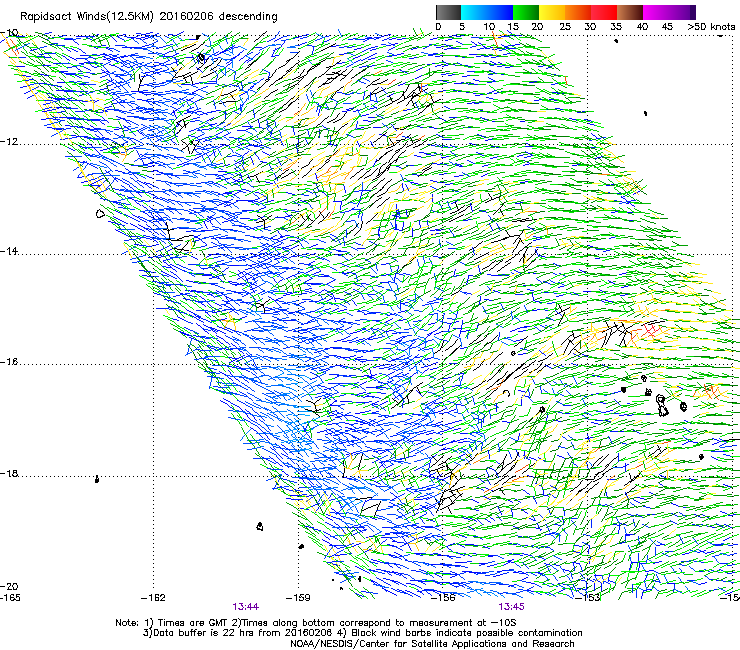Click the yellow 20-25 knots legend segment
The image size is (740, 650).
(x=552, y=12)
